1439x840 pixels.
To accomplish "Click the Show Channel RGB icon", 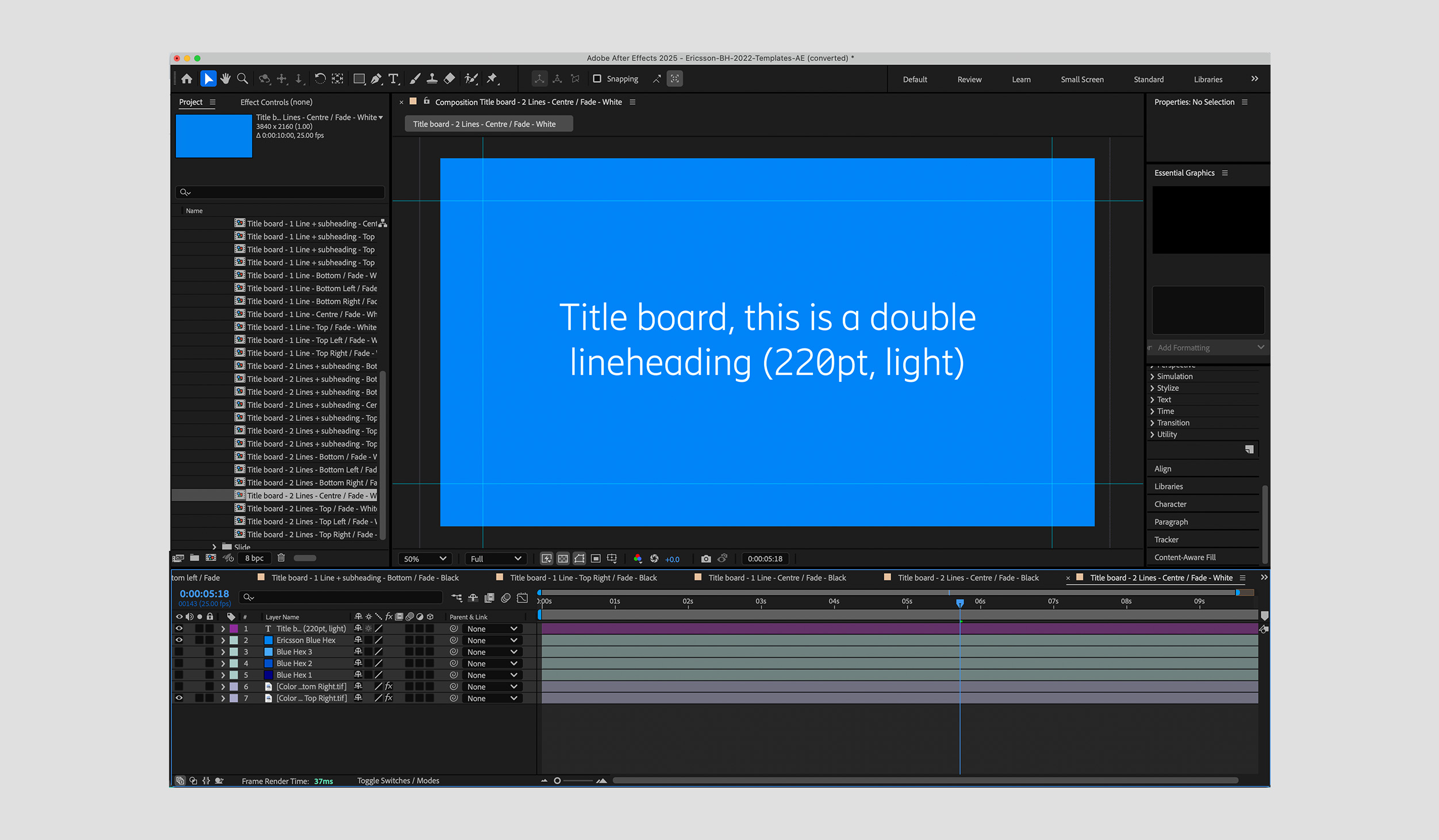I will 638,559.
